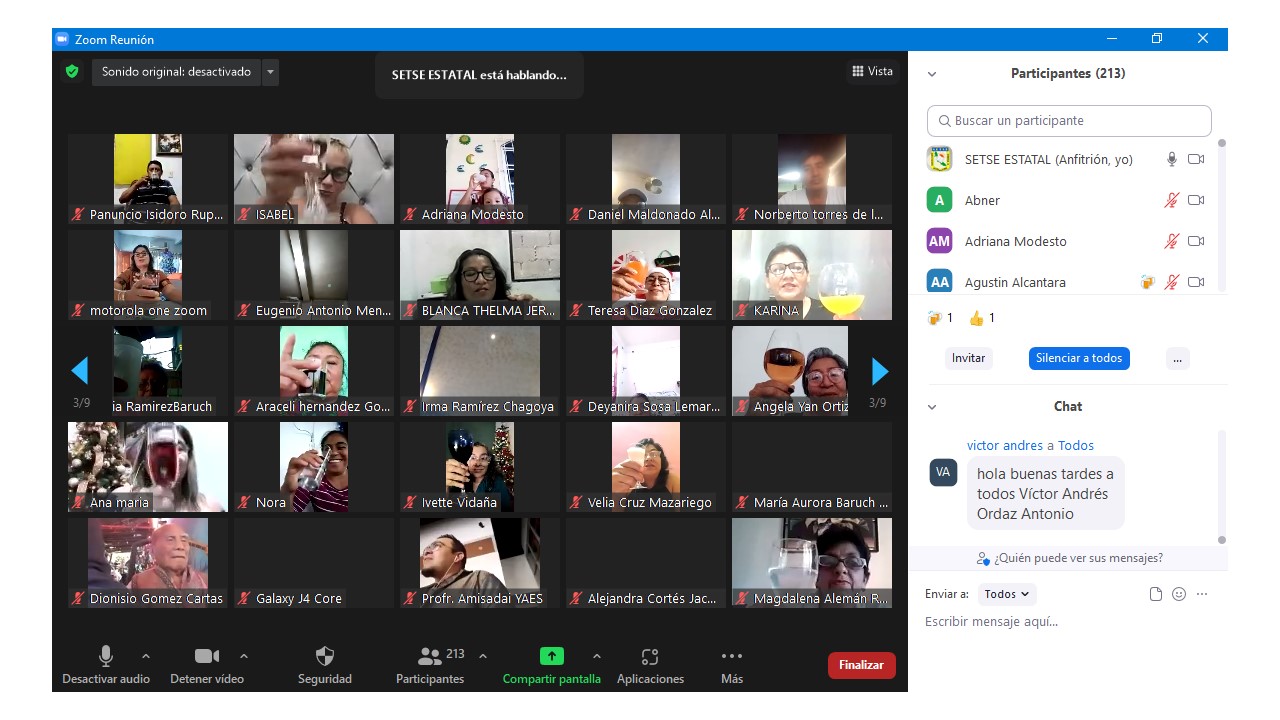1280x720 pixels.
Task: Mute audio with Desactivar audio
Action: (106, 665)
